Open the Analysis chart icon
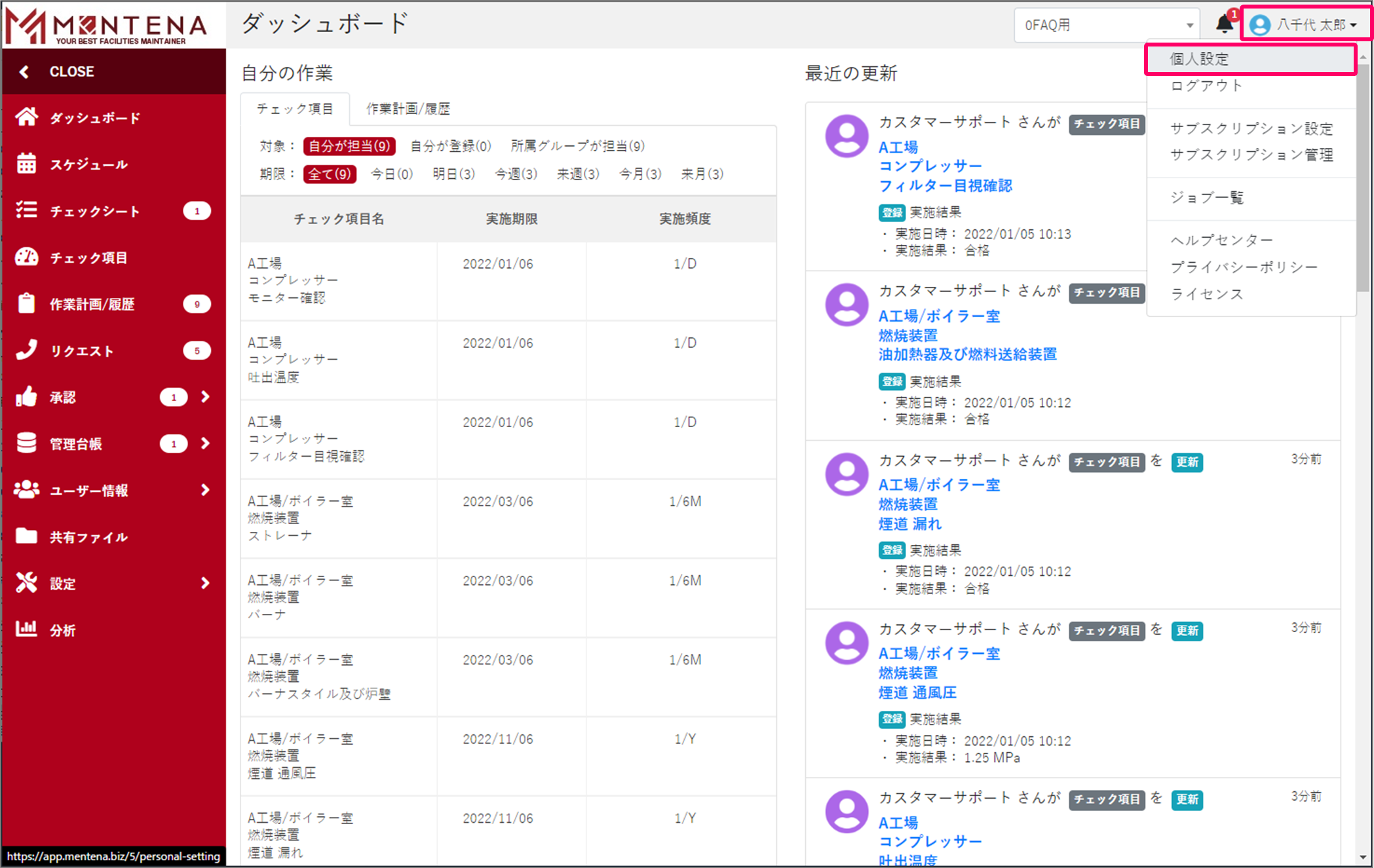Screen dimensions: 1374x868 click(27, 629)
